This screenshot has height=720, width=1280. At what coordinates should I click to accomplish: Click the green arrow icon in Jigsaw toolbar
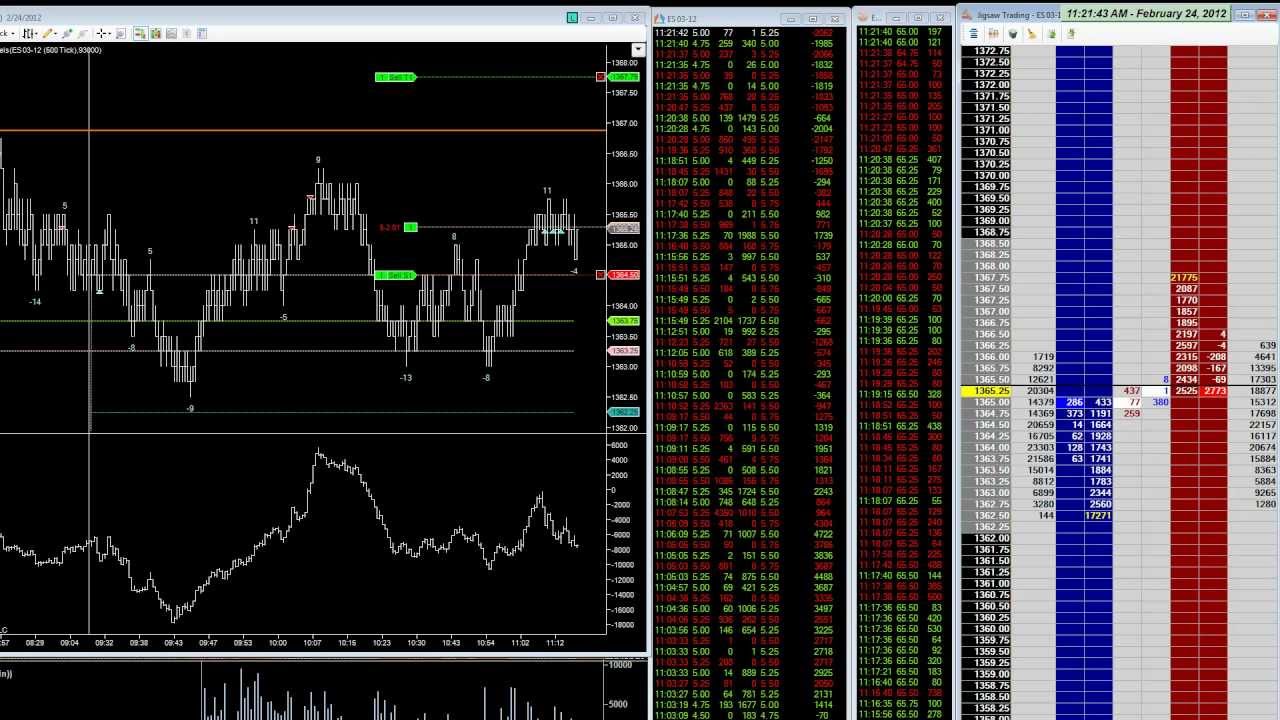(x=1052, y=34)
